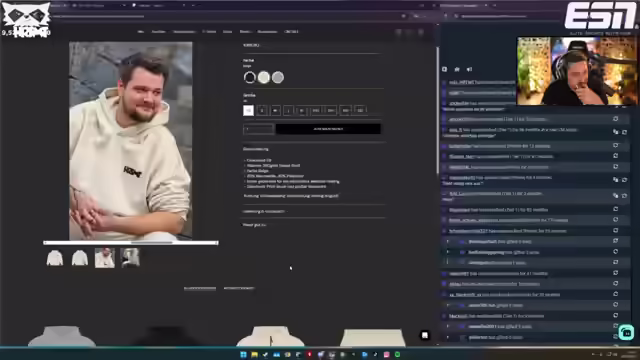
Task: Open the pink taskbar app icon
Action: pyautogui.click(x=386, y=355)
